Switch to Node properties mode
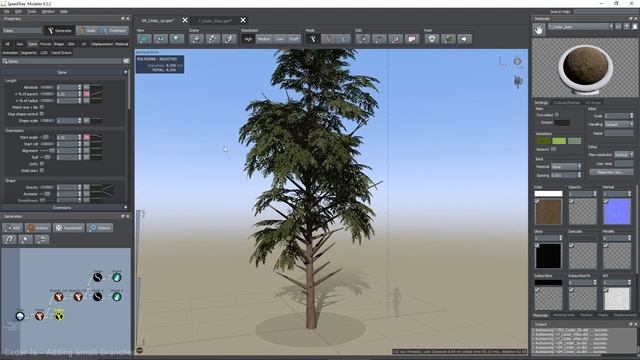Image resolution: width=640 pixels, height=360 pixels. click(x=87, y=31)
